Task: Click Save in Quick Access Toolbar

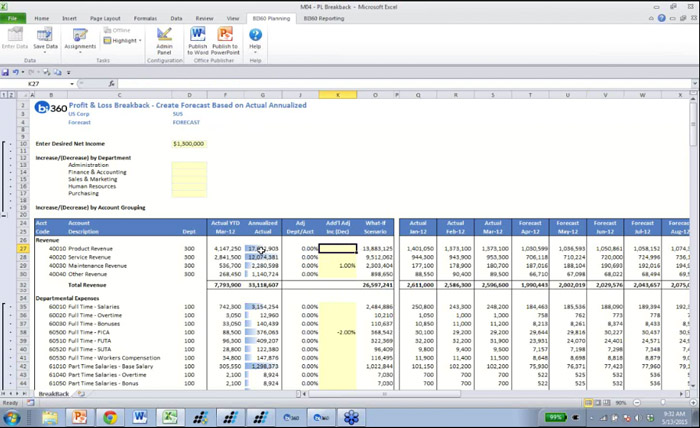Action: 6,73
